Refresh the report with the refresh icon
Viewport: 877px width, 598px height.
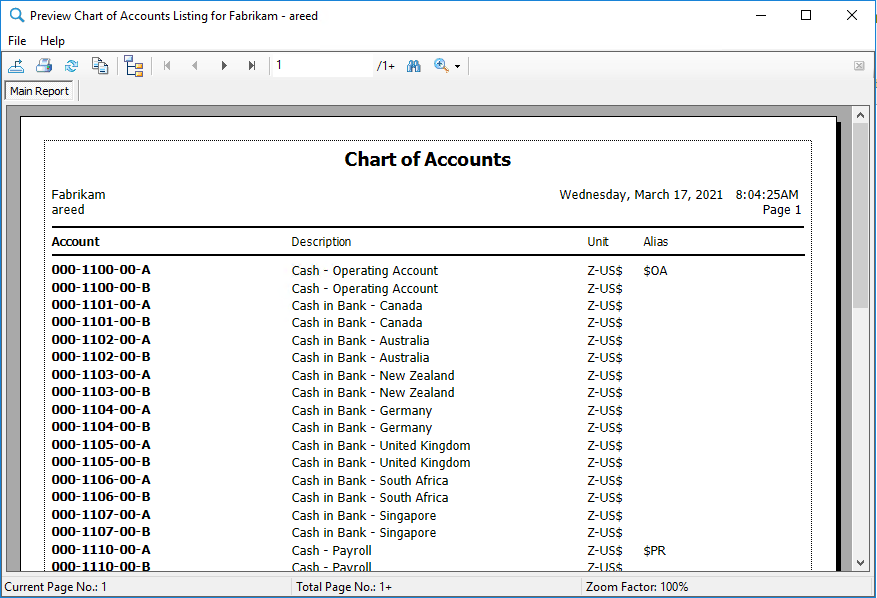(x=72, y=66)
